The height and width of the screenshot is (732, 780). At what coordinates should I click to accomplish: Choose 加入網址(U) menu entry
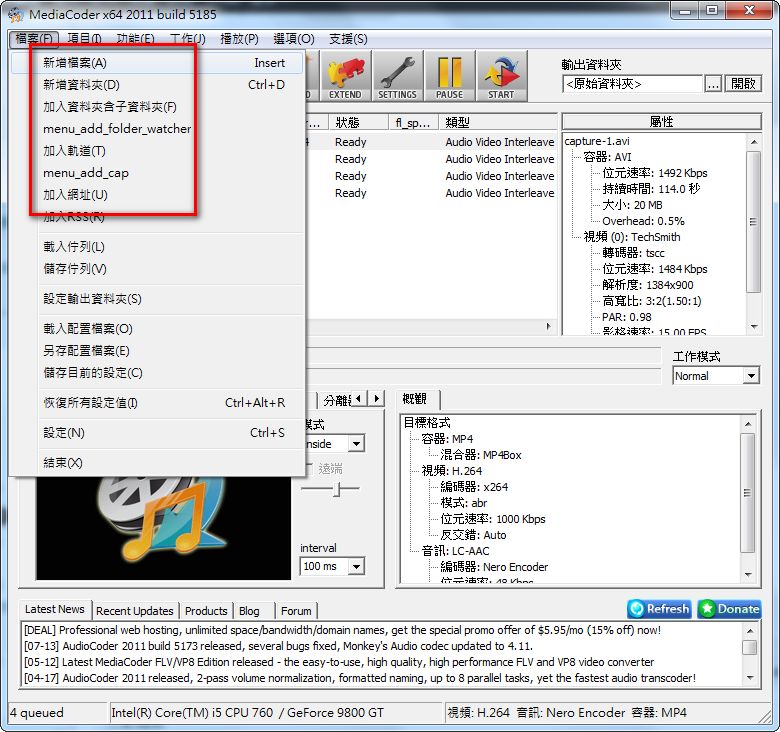(x=157, y=194)
